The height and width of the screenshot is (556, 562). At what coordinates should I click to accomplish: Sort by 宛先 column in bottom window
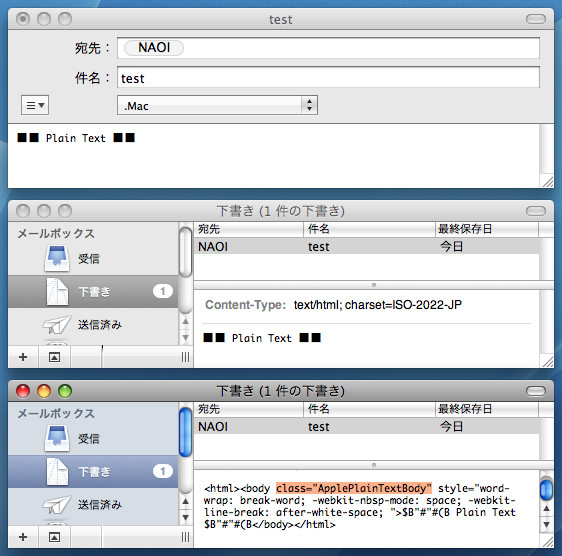(x=249, y=409)
